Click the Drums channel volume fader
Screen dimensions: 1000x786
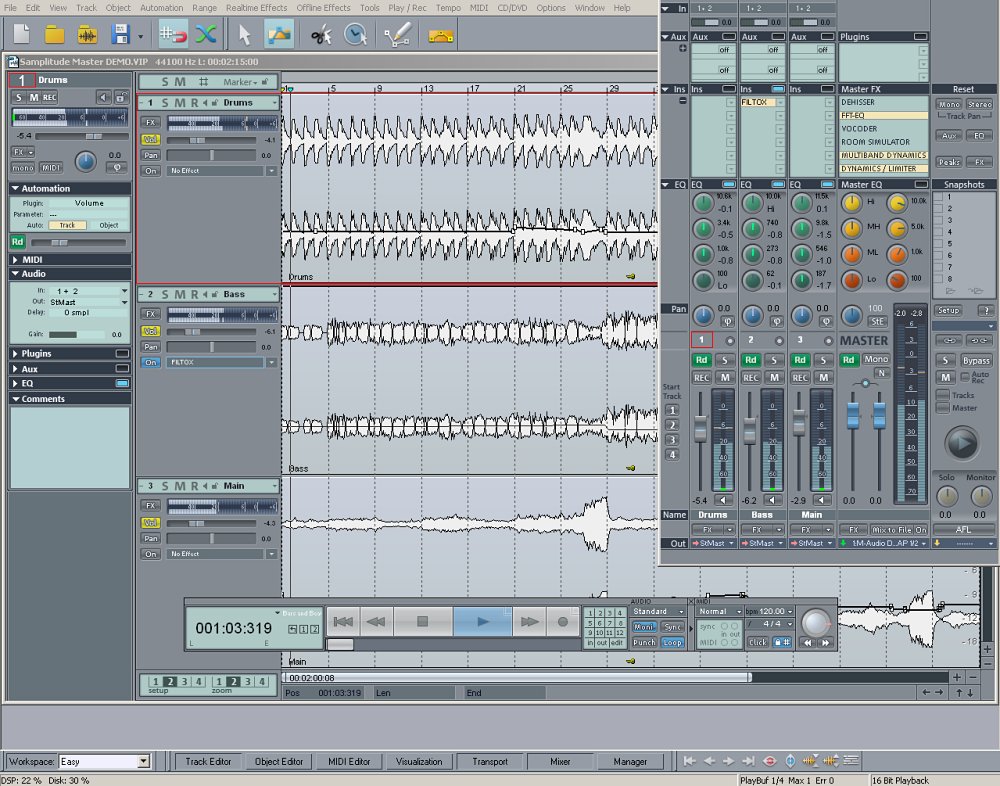[x=700, y=427]
